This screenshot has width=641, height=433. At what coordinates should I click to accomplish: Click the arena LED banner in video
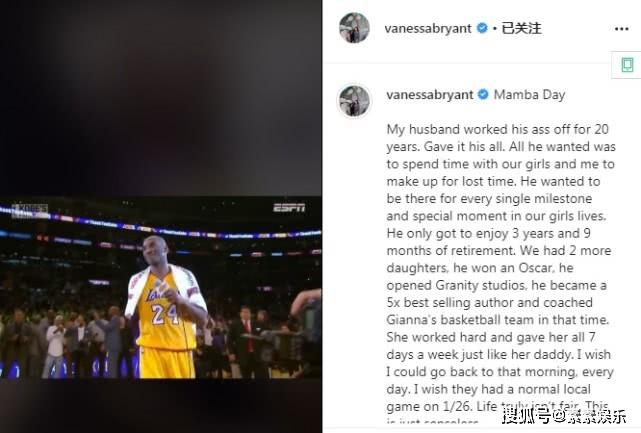(x=161, y=224)
